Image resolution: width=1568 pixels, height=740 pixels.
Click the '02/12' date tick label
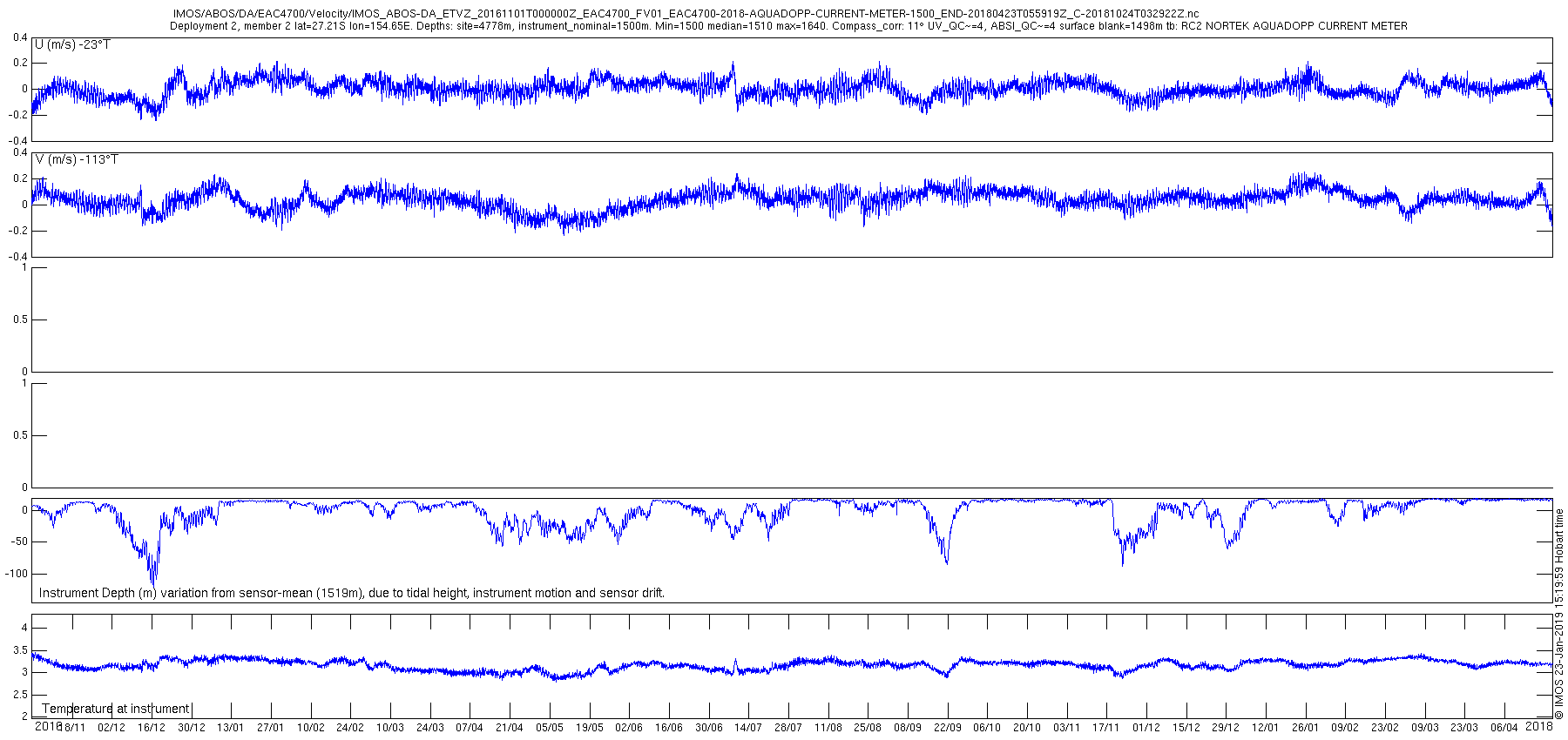pos(112,728)
